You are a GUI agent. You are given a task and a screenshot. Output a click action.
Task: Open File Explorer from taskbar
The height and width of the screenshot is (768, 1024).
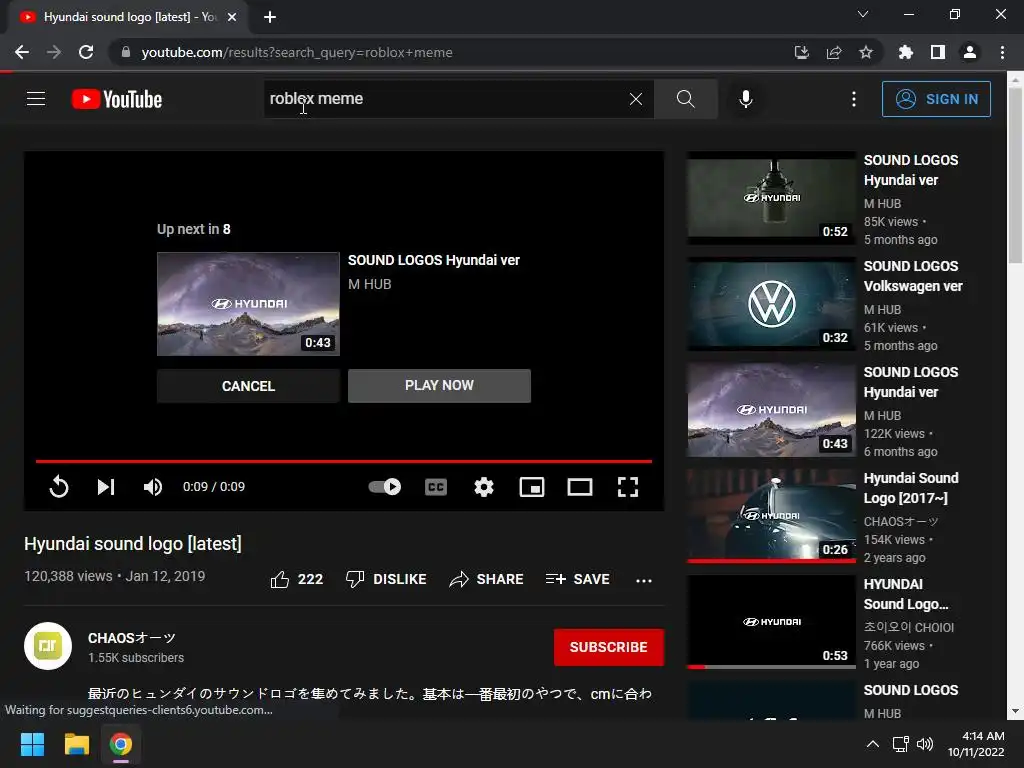pyautogui.click(x=76, y=744)
